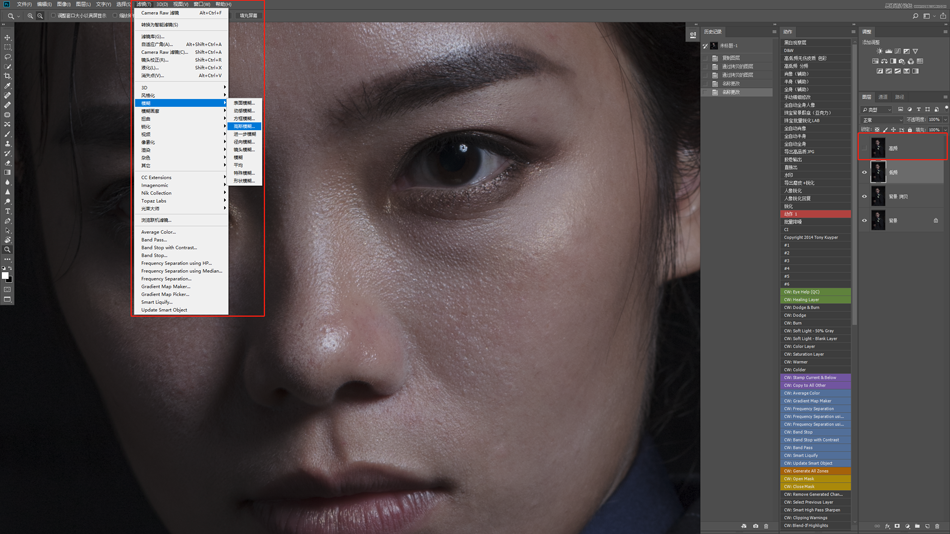Add Brightness/Contrast adjustment sun icon
This screenshot has width=950, height=534.
coord(880,52)
